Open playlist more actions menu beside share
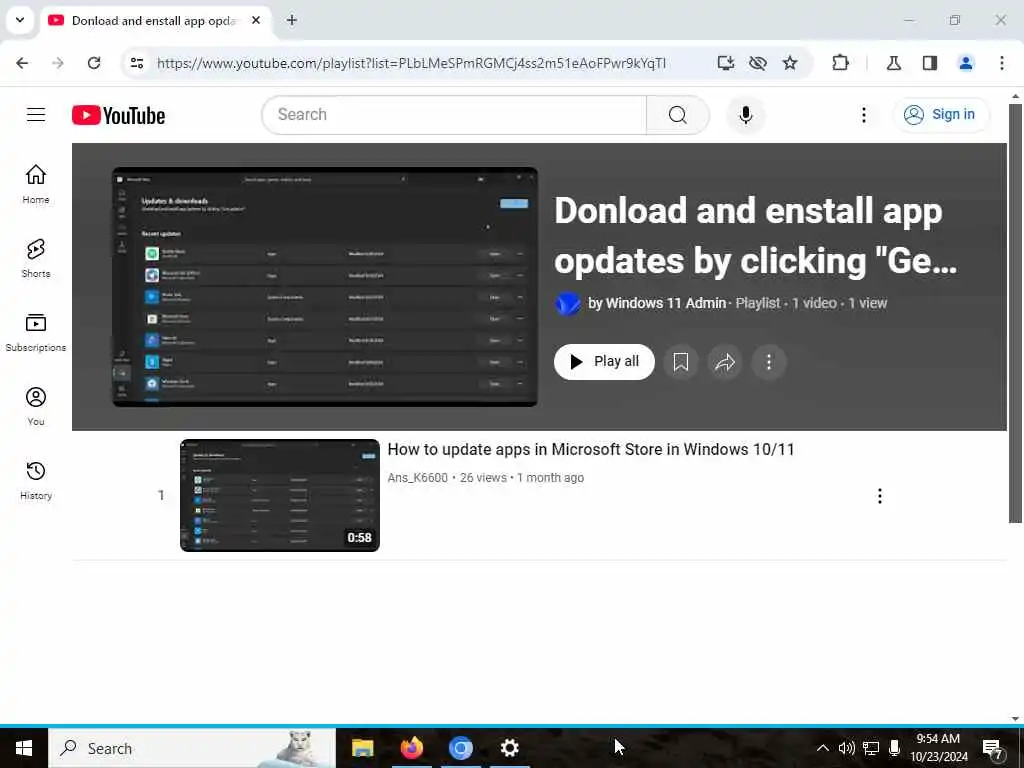The image size is (1024, 768). pos(769,362)
